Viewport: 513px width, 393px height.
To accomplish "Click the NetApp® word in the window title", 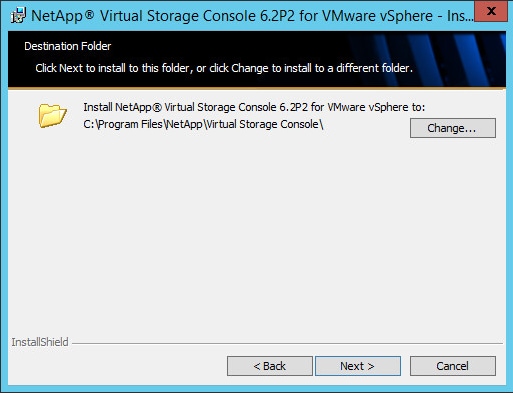I will click(x=63, y=16).
